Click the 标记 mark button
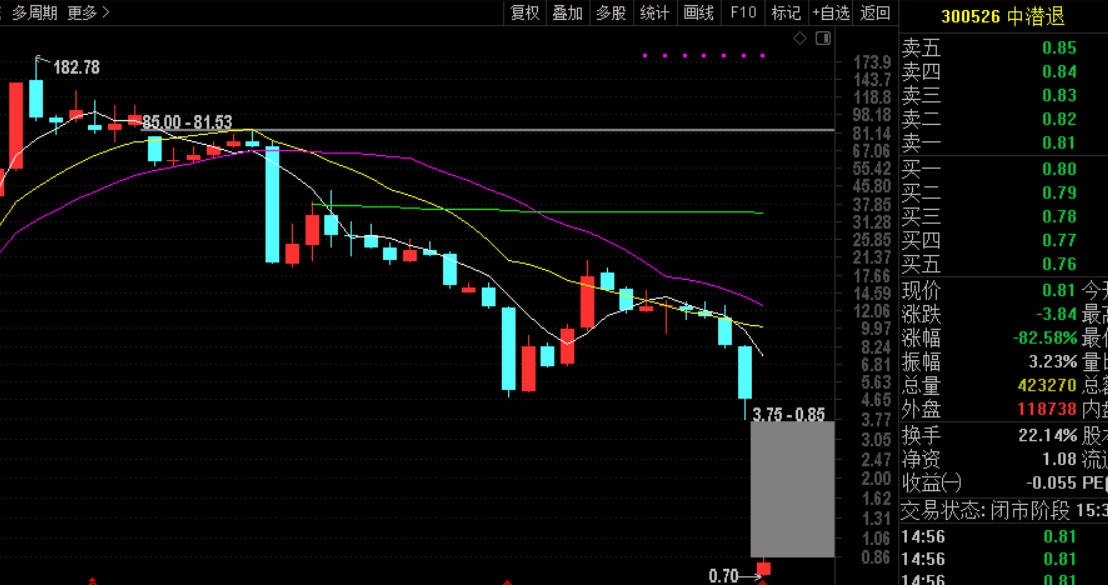 (786, 12)
